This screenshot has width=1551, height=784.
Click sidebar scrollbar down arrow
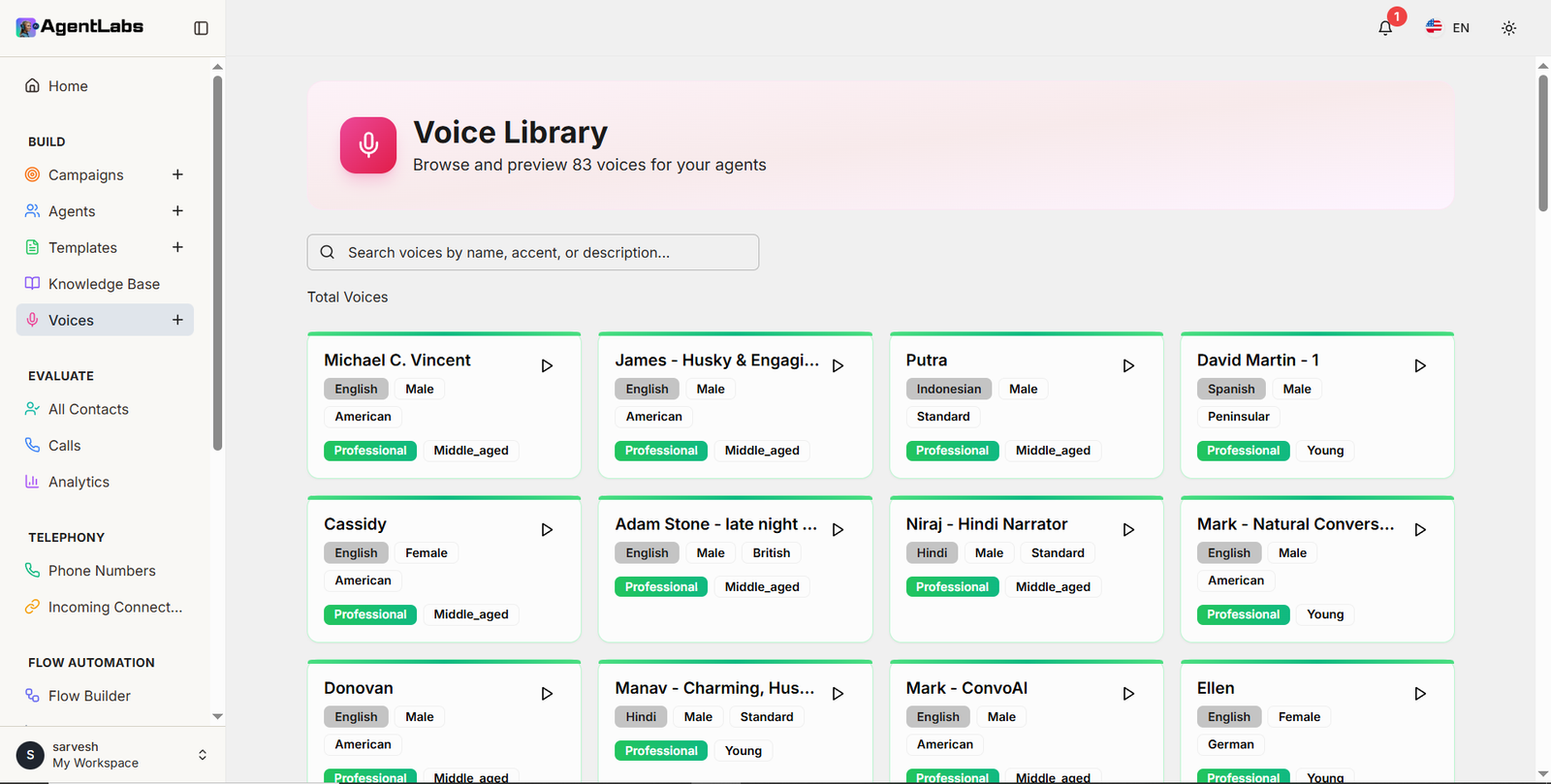[x=217, y=716]
